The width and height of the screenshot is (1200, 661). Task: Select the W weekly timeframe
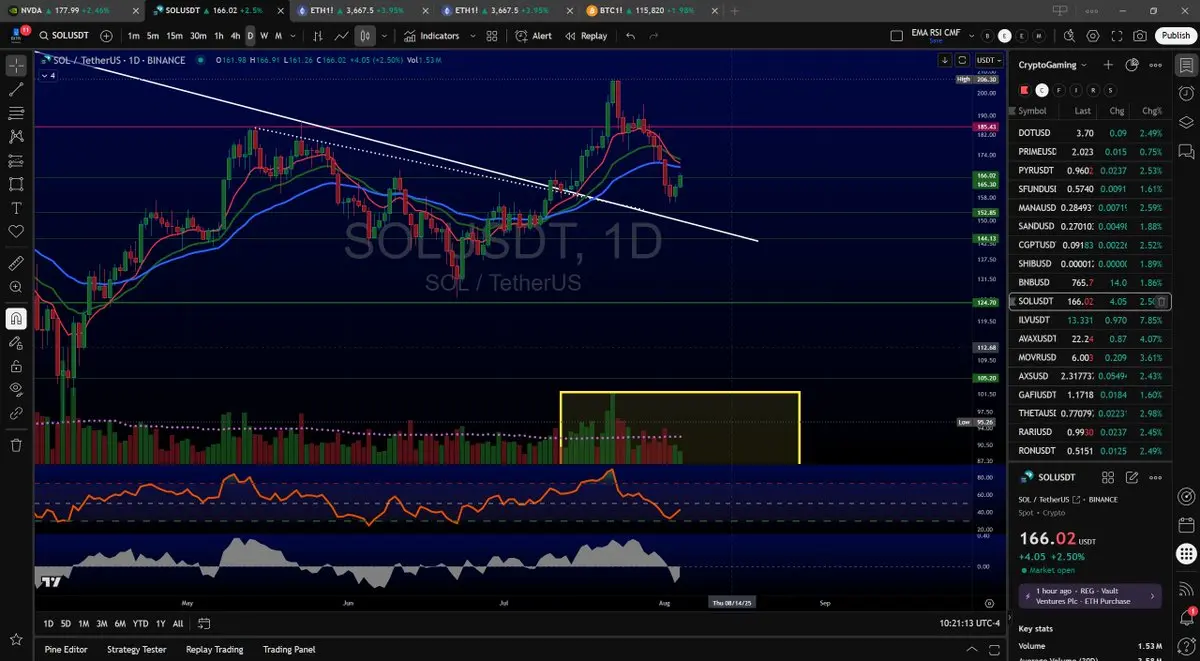click(264, 36)
